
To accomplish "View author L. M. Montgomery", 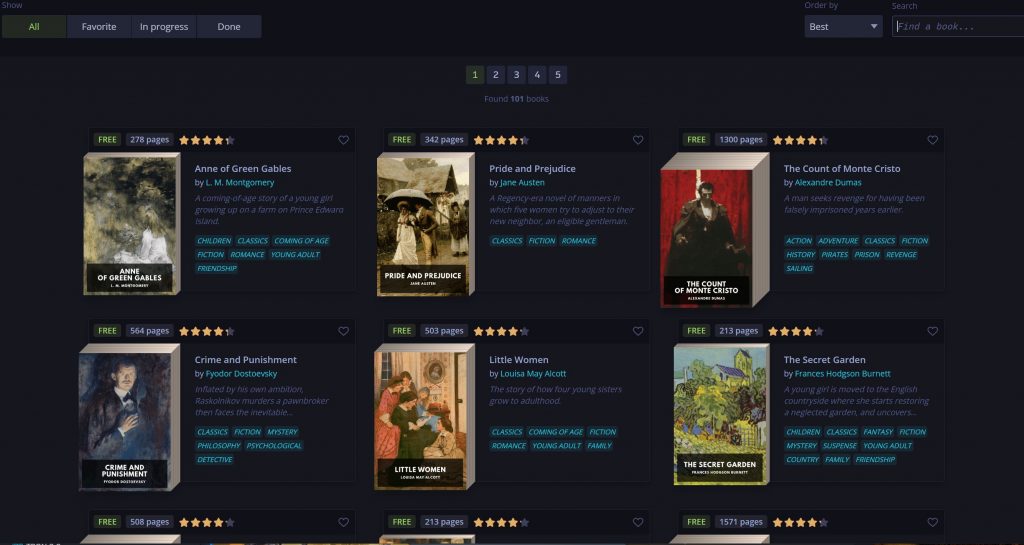I will [x=240, y=183].
